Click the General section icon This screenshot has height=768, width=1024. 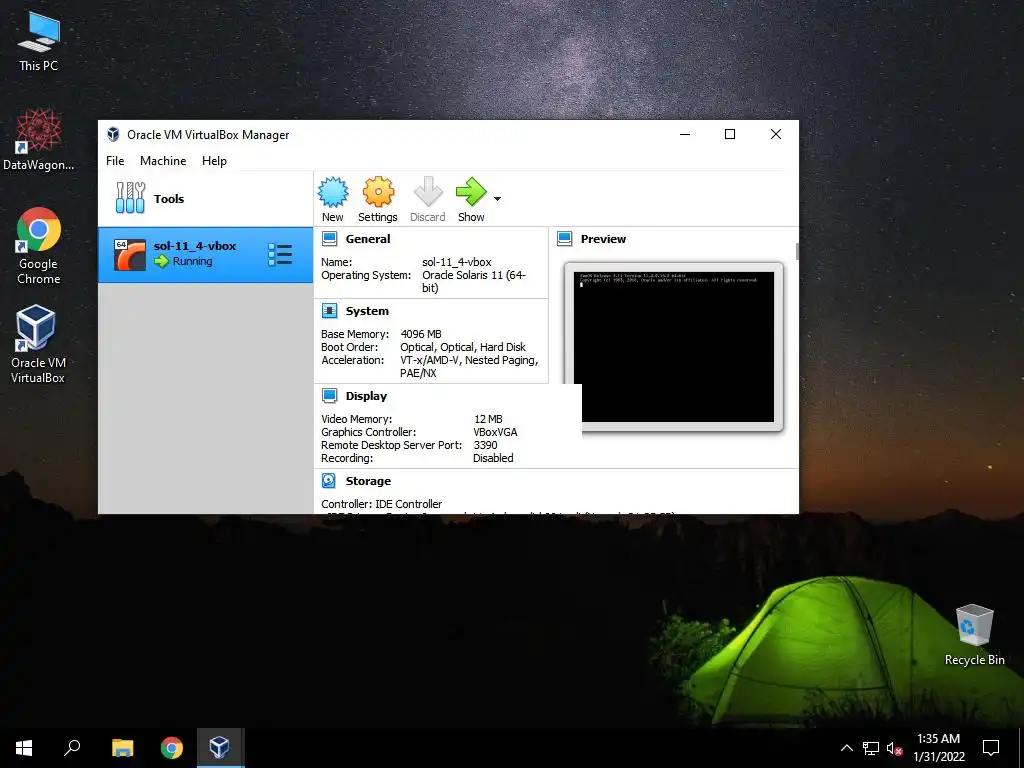(330, 239)
